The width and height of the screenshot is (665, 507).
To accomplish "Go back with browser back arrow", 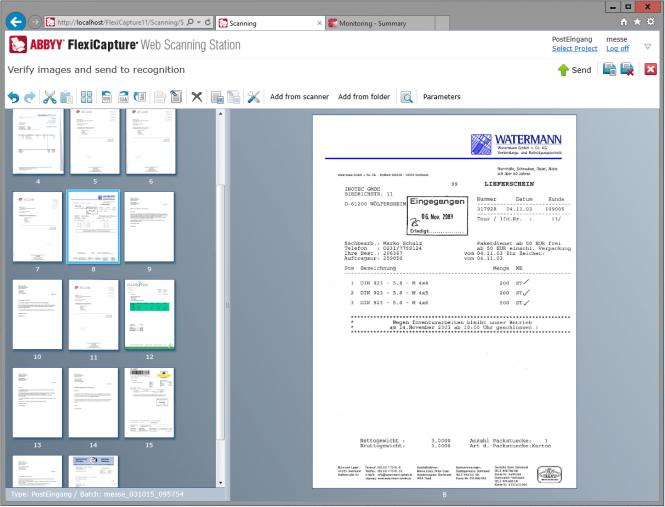I will 16,22.
